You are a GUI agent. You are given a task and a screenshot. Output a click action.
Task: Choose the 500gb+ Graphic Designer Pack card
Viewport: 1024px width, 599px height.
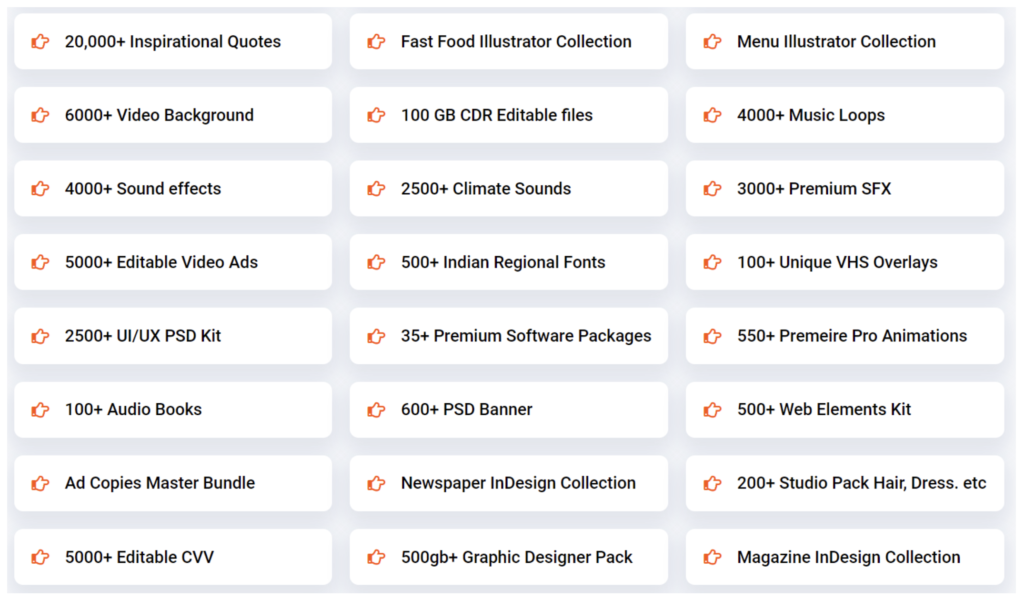[517, 558]
